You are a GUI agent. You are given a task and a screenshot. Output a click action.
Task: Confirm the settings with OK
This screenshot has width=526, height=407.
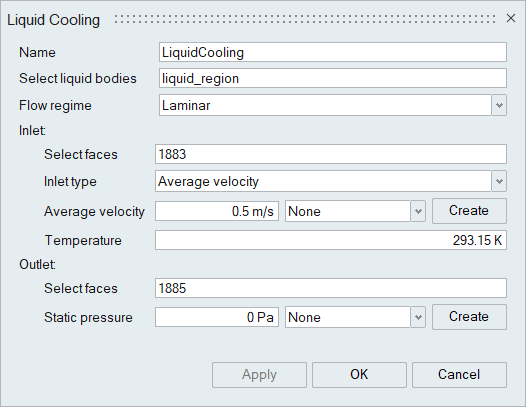359,375
